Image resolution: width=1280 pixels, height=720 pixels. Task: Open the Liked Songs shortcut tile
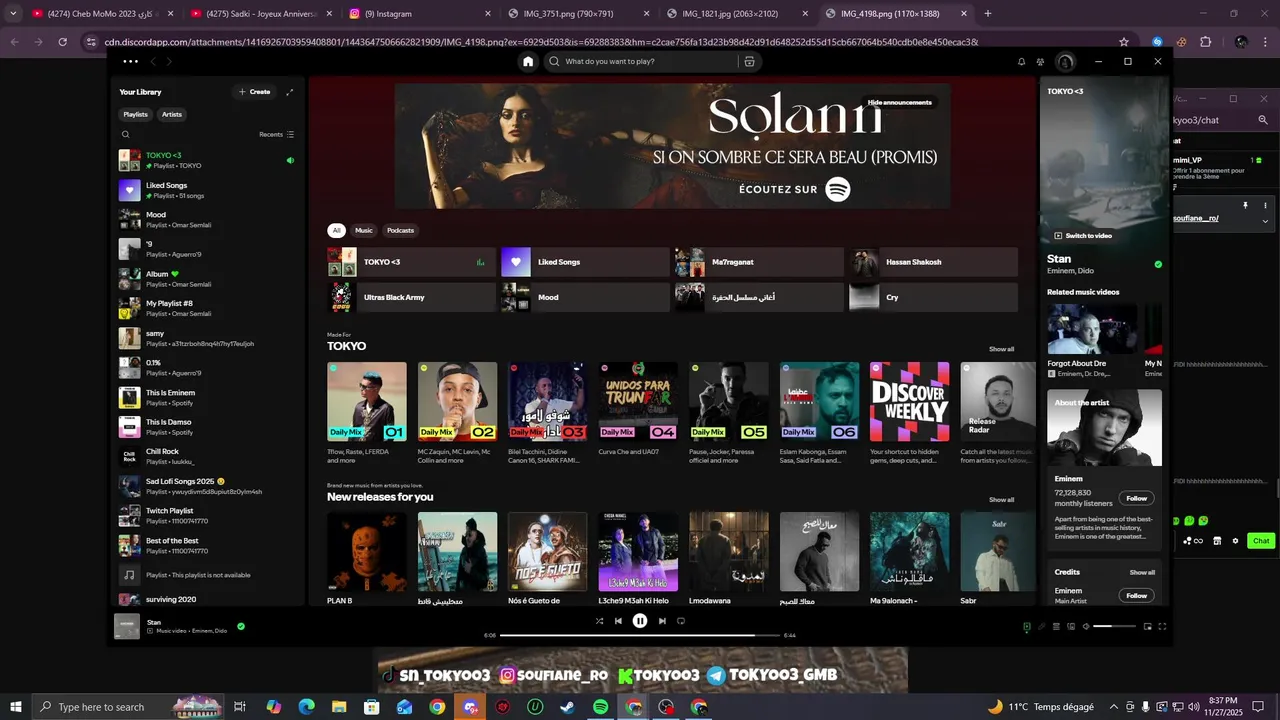[x=585, y=262]
